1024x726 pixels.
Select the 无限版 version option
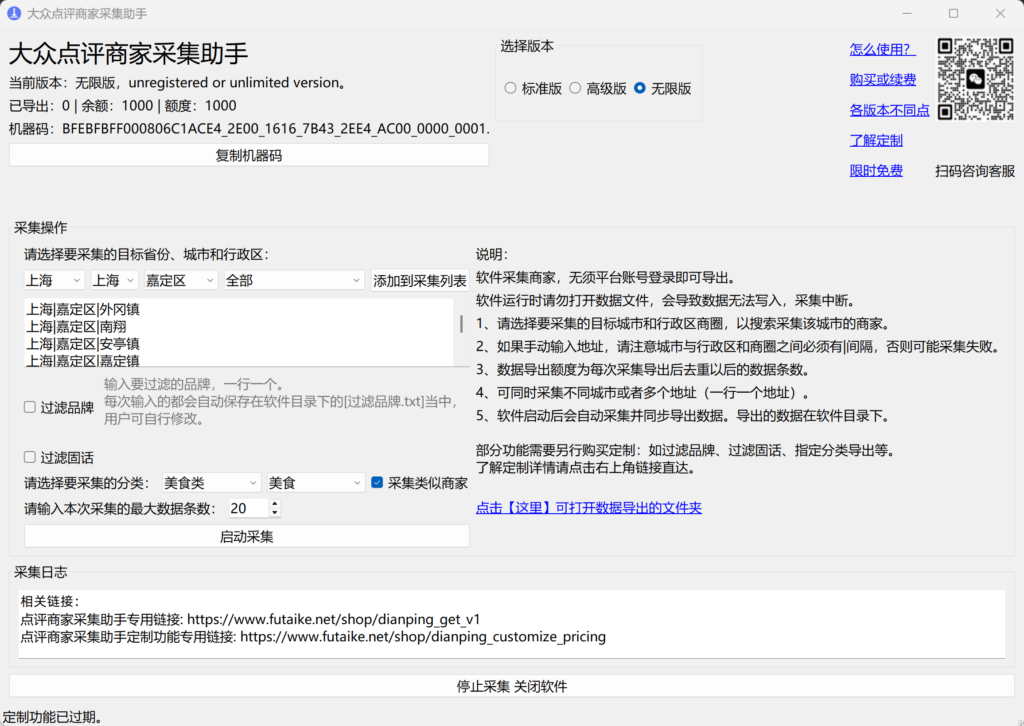click(x=639, y=86)
